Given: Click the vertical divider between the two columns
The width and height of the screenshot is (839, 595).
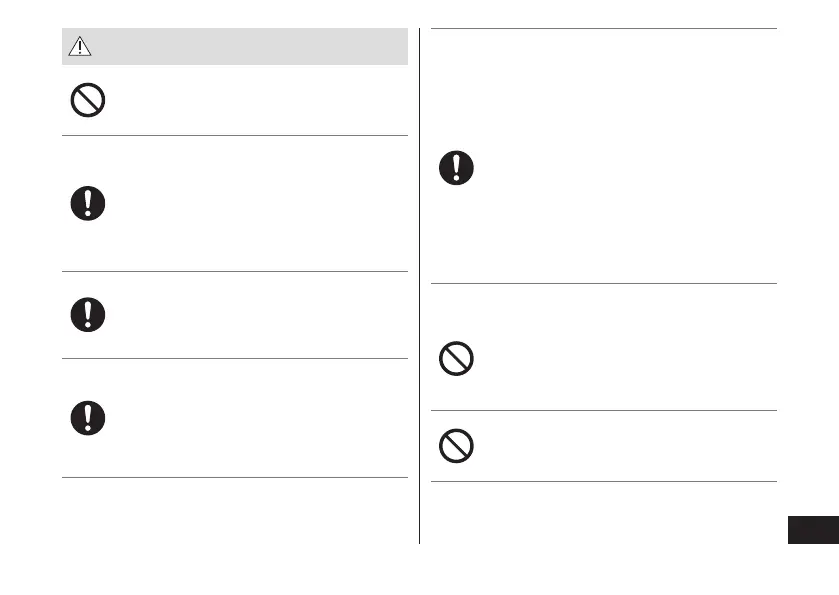Looking at the screenshot, I should [419, 300].
